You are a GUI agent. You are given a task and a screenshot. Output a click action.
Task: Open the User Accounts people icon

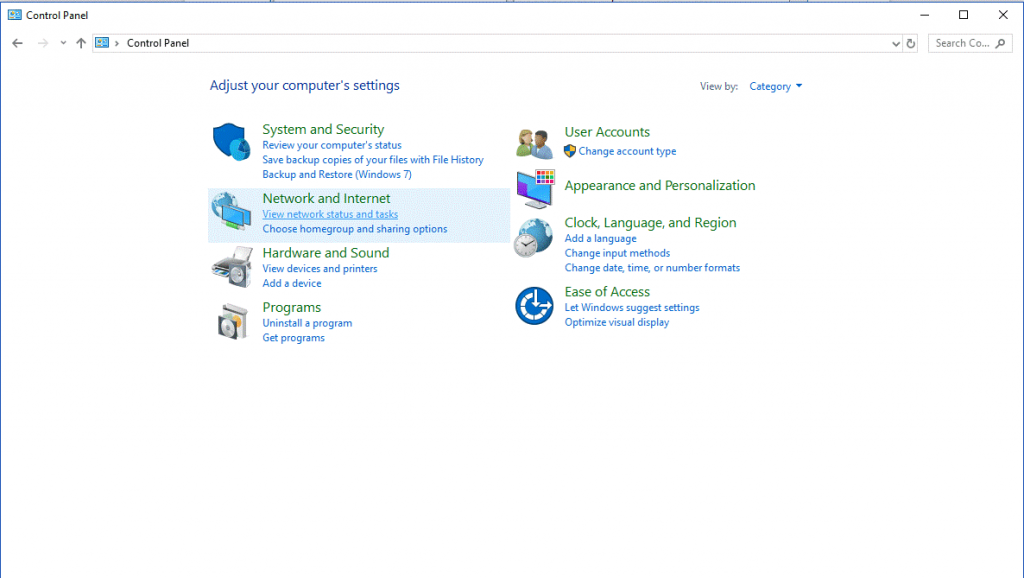pos(534,144)
